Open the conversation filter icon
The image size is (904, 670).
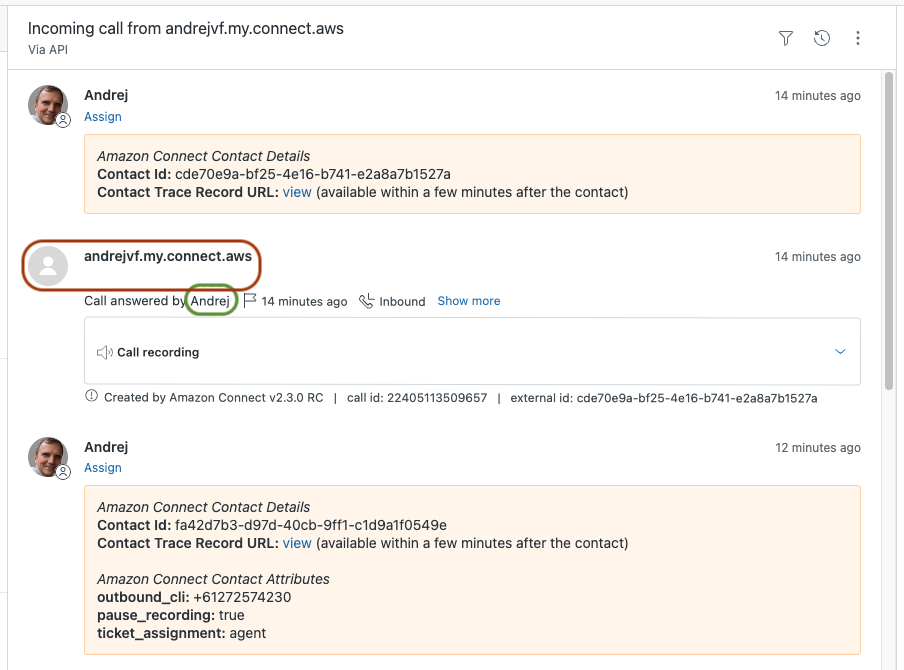tap(786, 38)
